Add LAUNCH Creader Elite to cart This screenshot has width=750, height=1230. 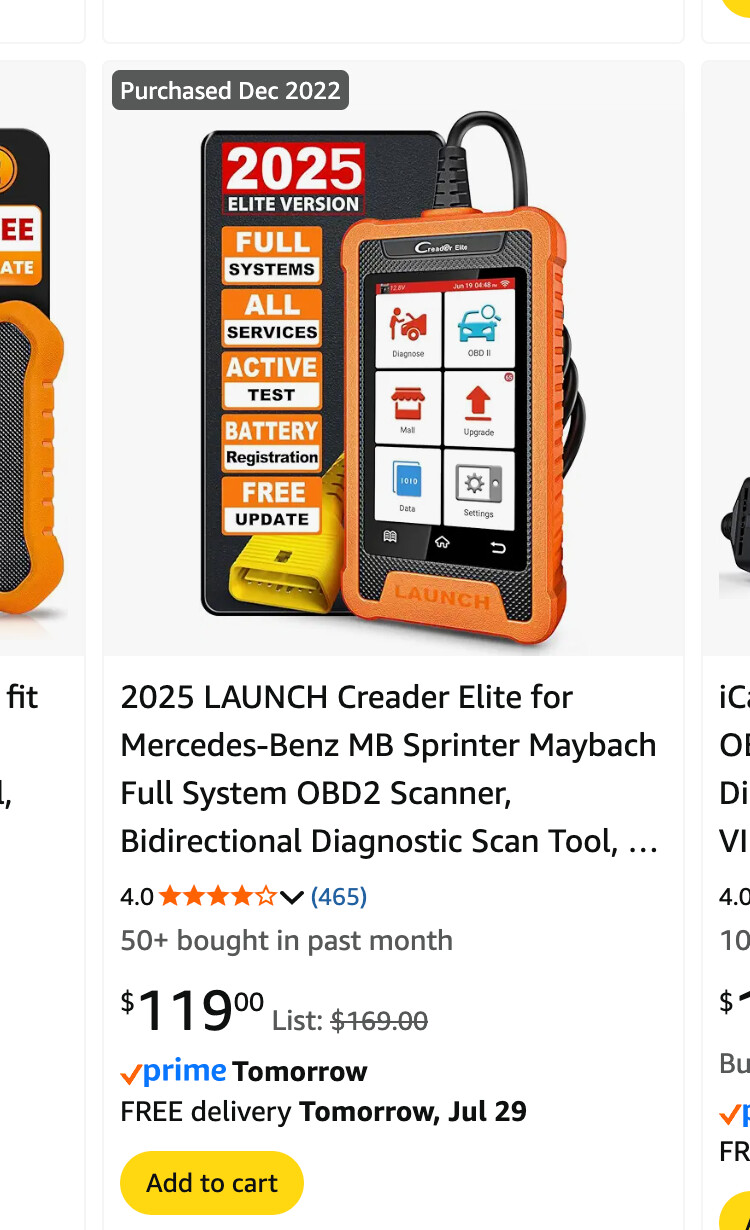pos(212,1183)
